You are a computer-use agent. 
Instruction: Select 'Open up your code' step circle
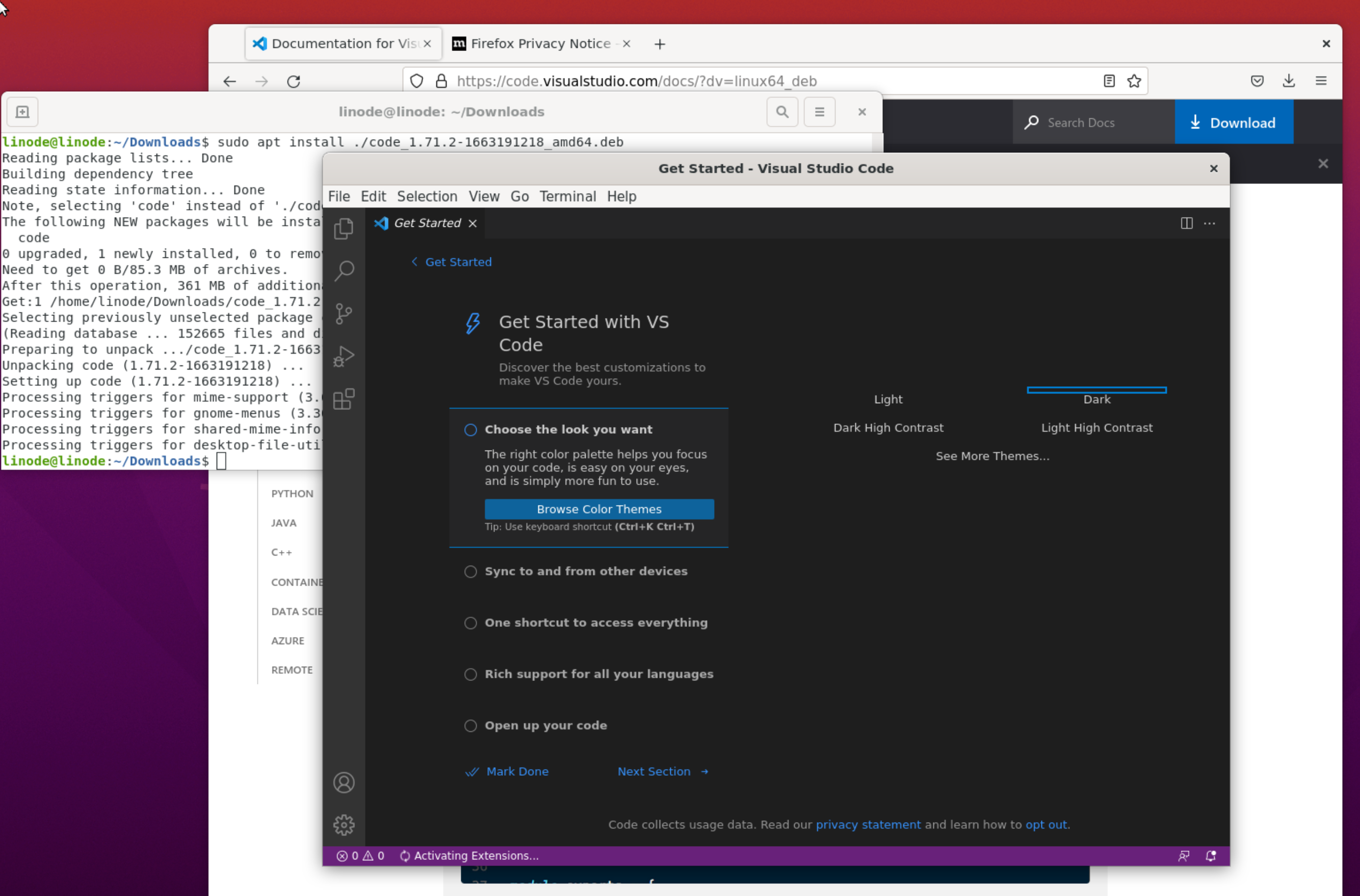pyautogui.click(x=470, y=726)
